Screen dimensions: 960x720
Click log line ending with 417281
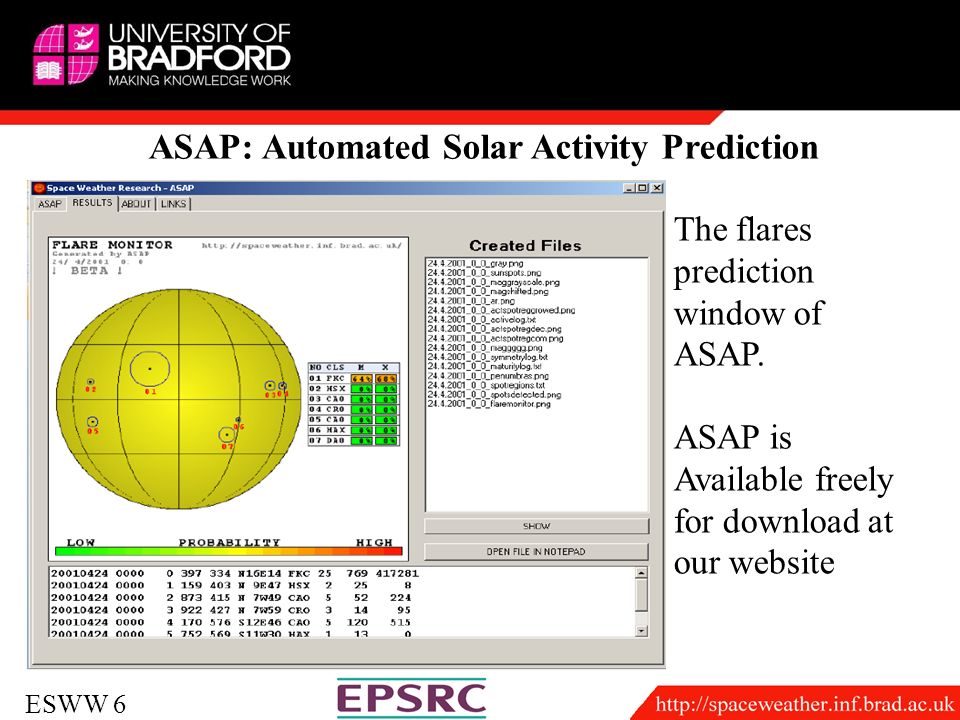(x=234, y=574)
